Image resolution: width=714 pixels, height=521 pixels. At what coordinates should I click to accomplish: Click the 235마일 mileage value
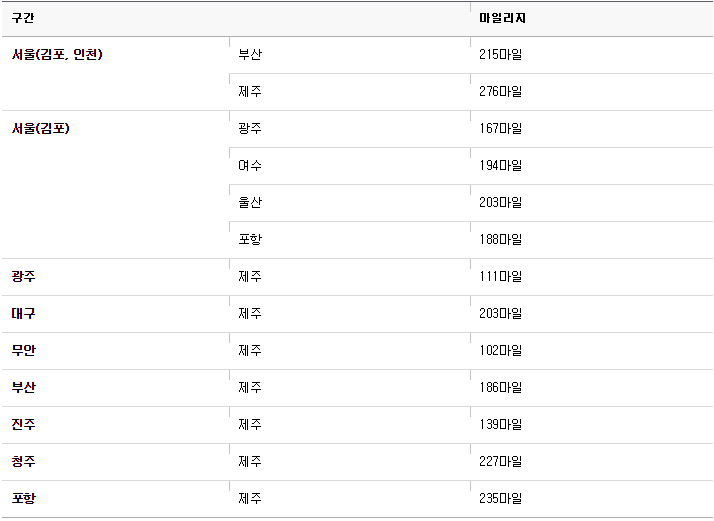500,498
